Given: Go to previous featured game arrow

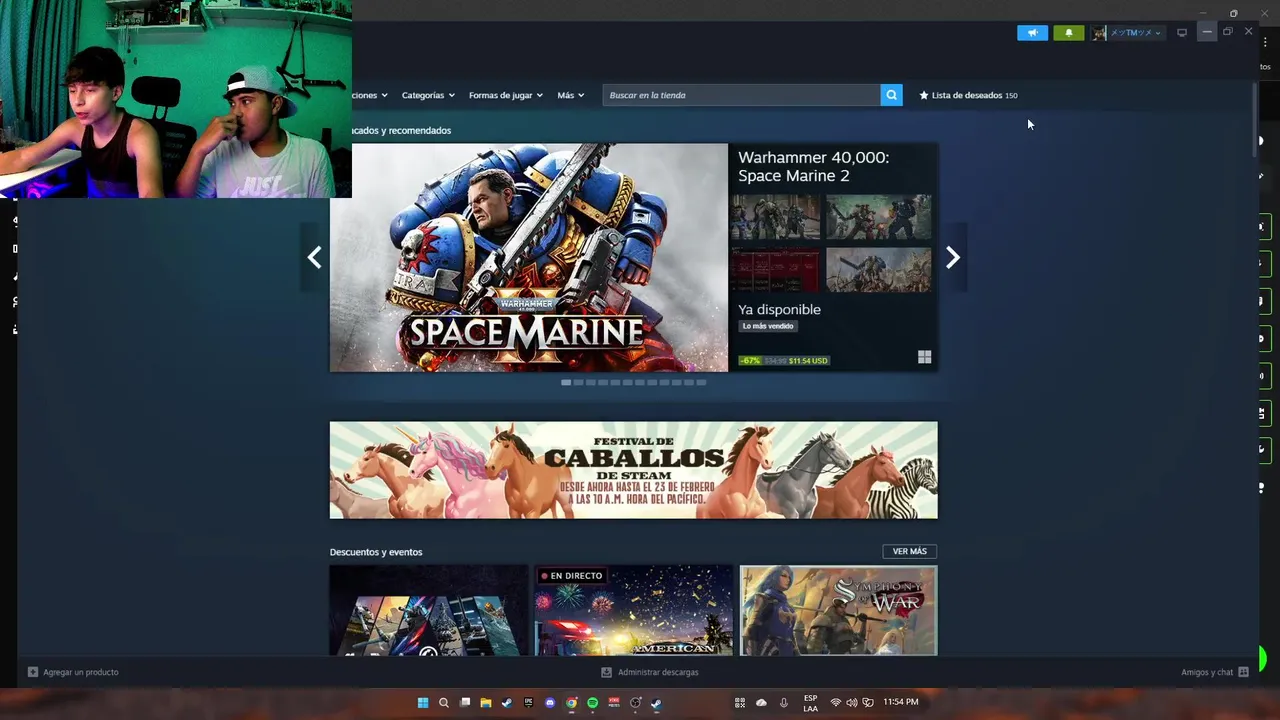Looking at the screenshot, I should click(x=314, y=258).
